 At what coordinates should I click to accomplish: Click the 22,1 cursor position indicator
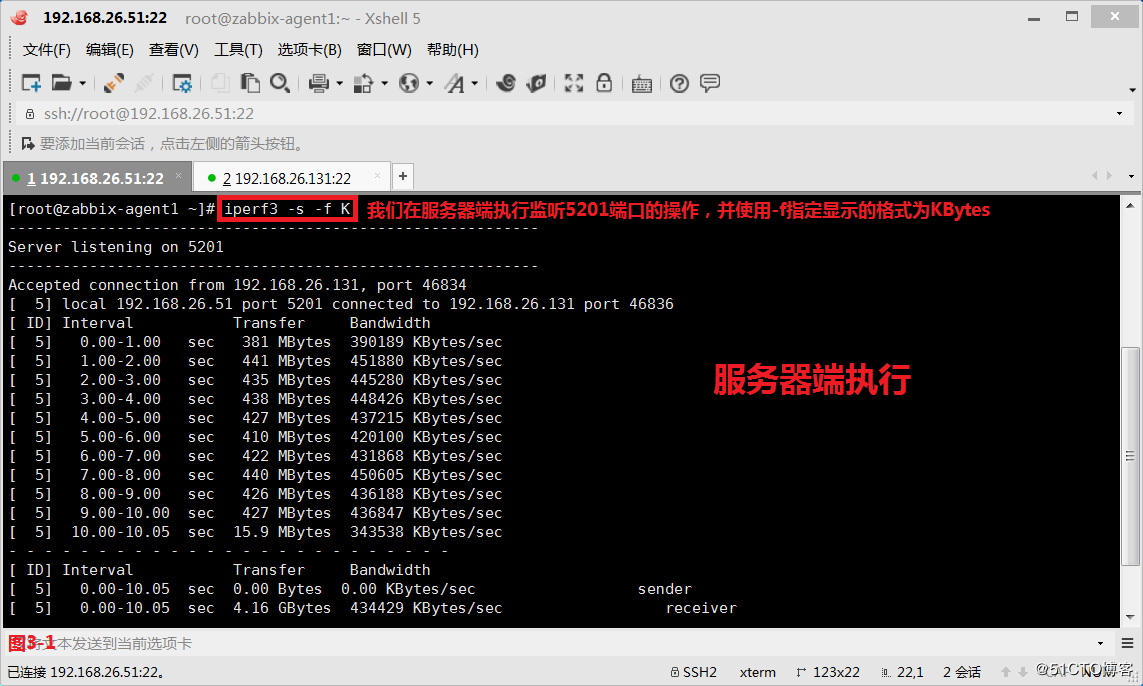[x=902, y=672]
